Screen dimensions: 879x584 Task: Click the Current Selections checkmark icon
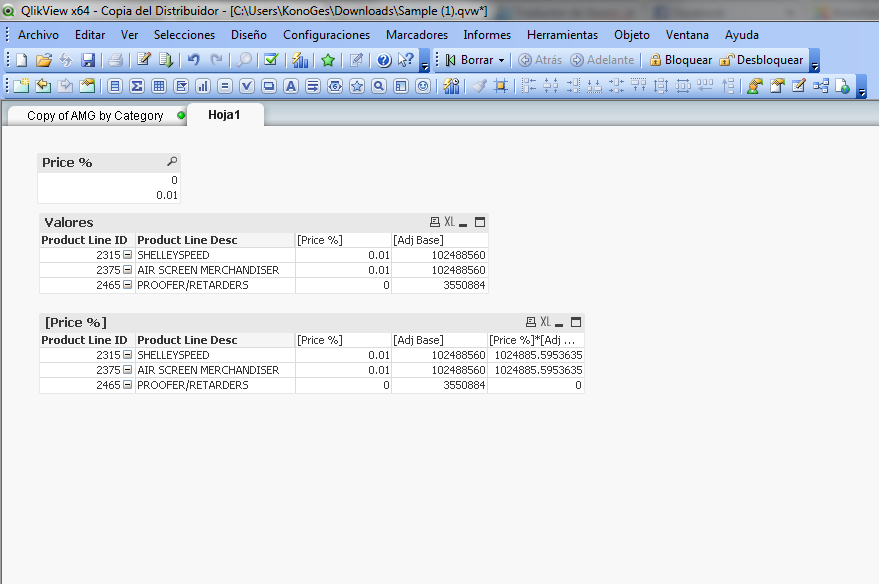(271, 60)
